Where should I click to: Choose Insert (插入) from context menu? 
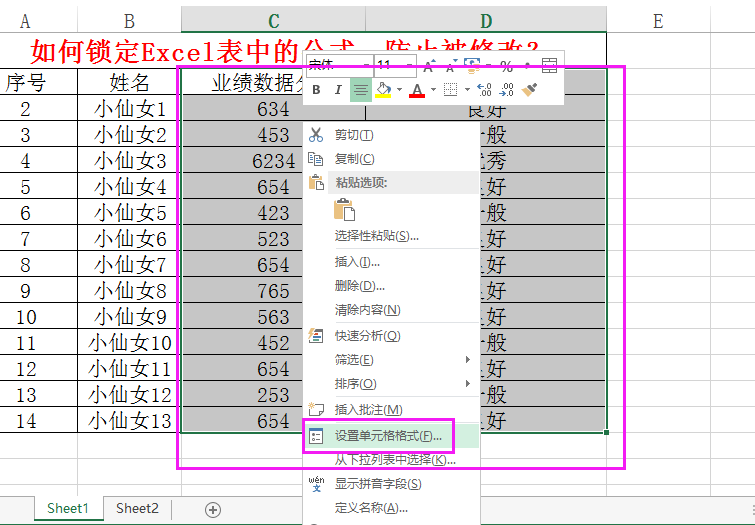point(391,262)
